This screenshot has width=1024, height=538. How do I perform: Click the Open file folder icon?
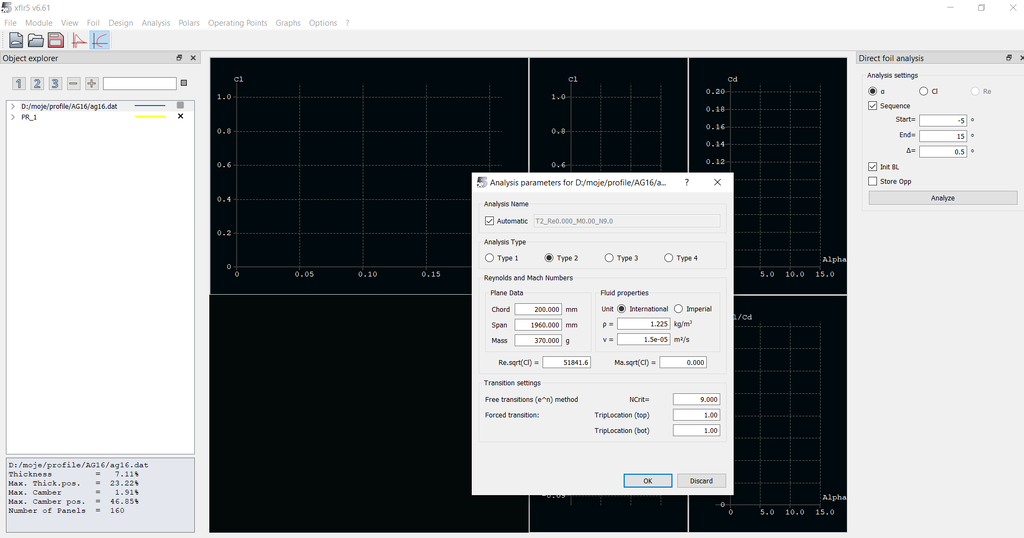(x=35, y=40)
